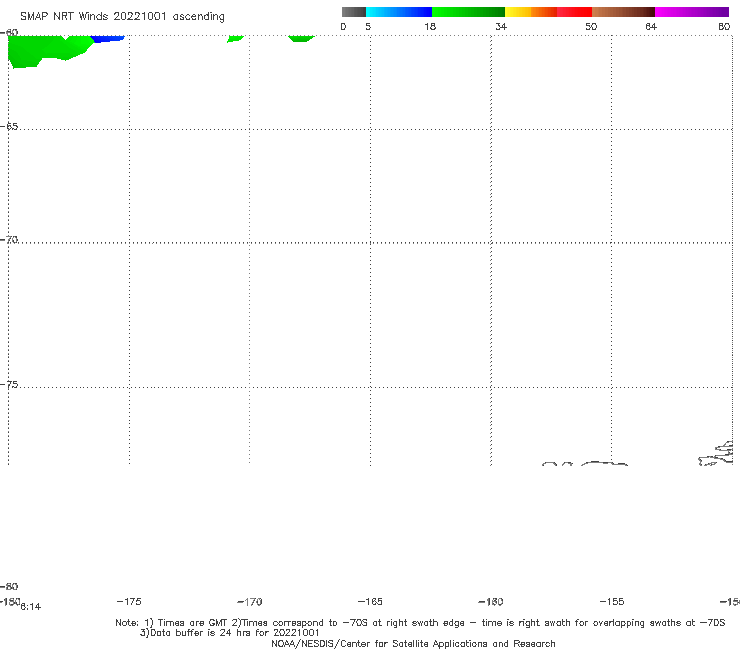This screenshot has width=740, height=650.
Task: Click the color bar label 5
Action: tap(368, 26)
